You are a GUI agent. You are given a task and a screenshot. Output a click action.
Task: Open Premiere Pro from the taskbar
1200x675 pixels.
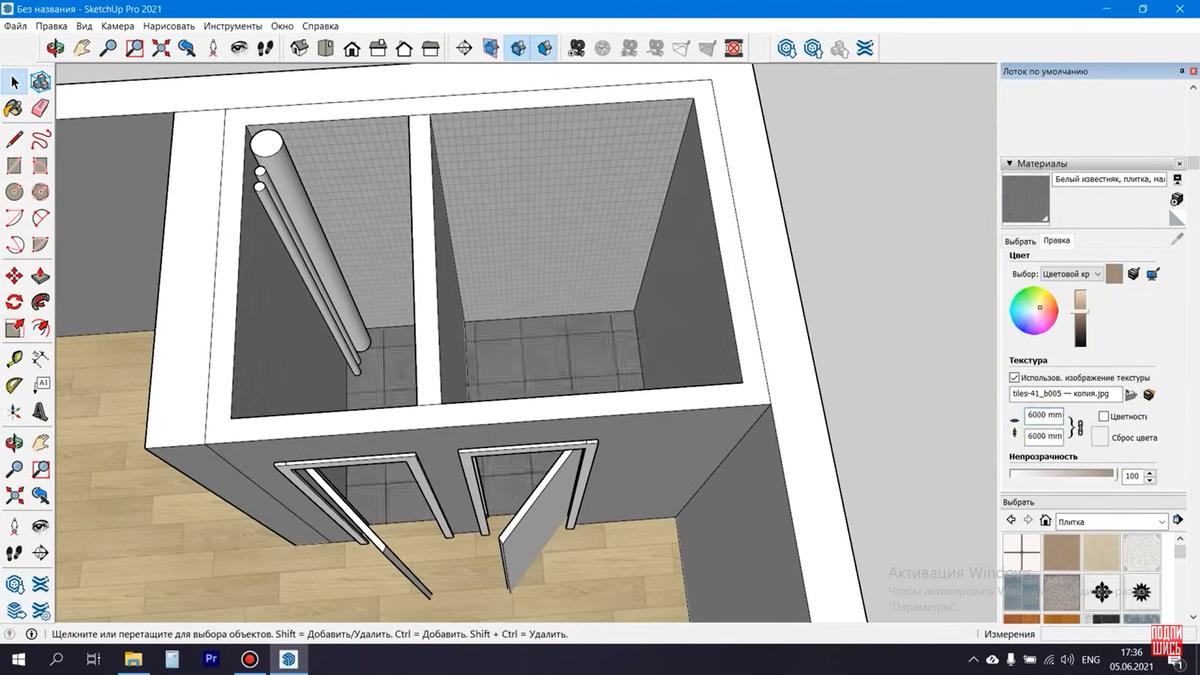tap(210, 660)
